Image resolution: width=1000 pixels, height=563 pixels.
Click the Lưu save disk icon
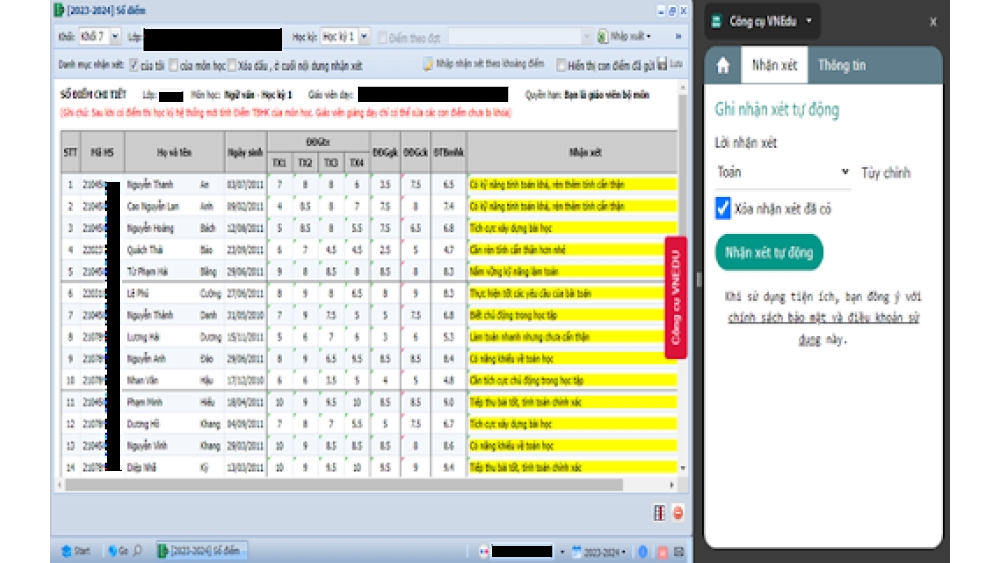(662, 64)
